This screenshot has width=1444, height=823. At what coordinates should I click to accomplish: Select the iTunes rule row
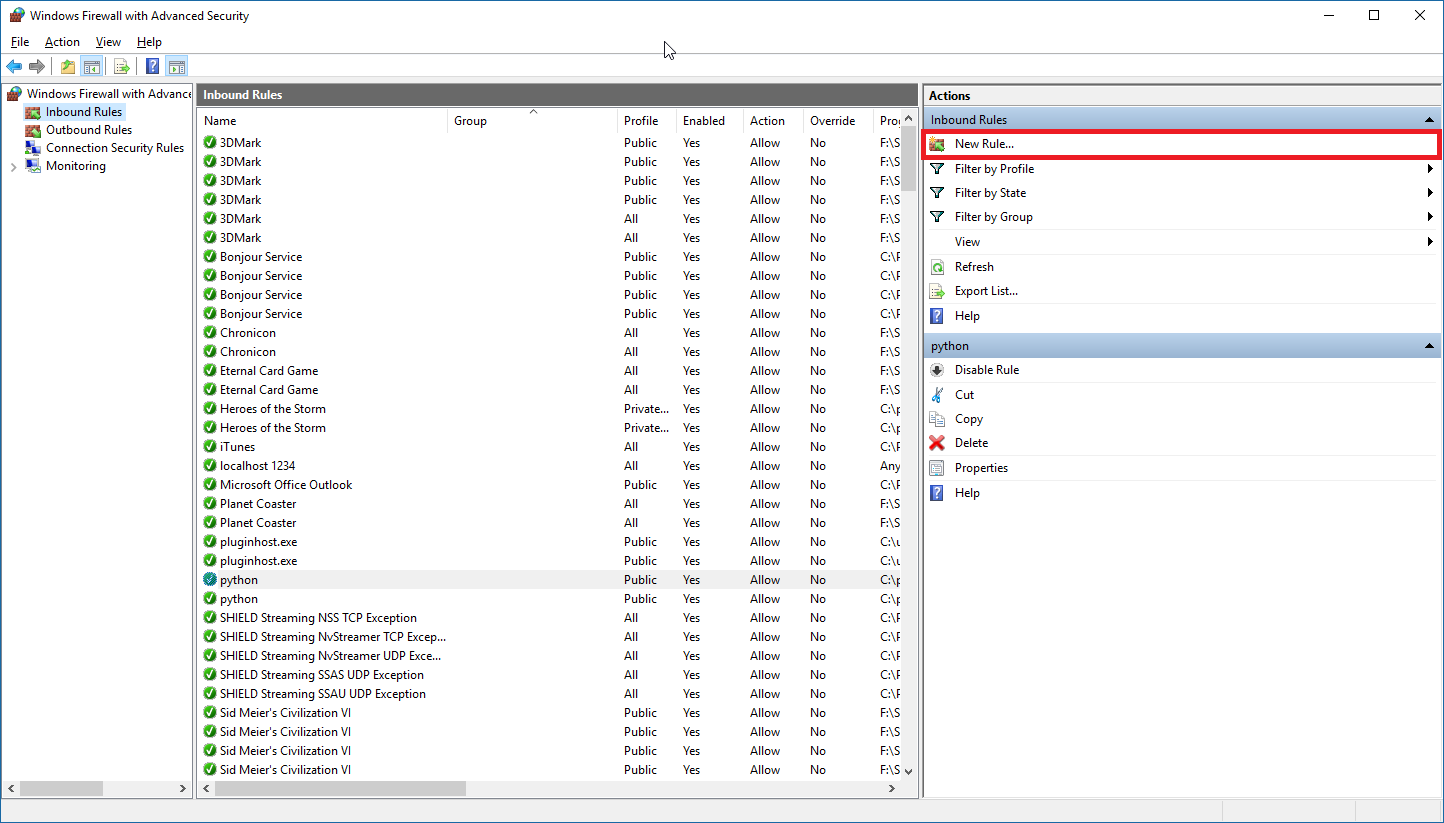point(548,447)
